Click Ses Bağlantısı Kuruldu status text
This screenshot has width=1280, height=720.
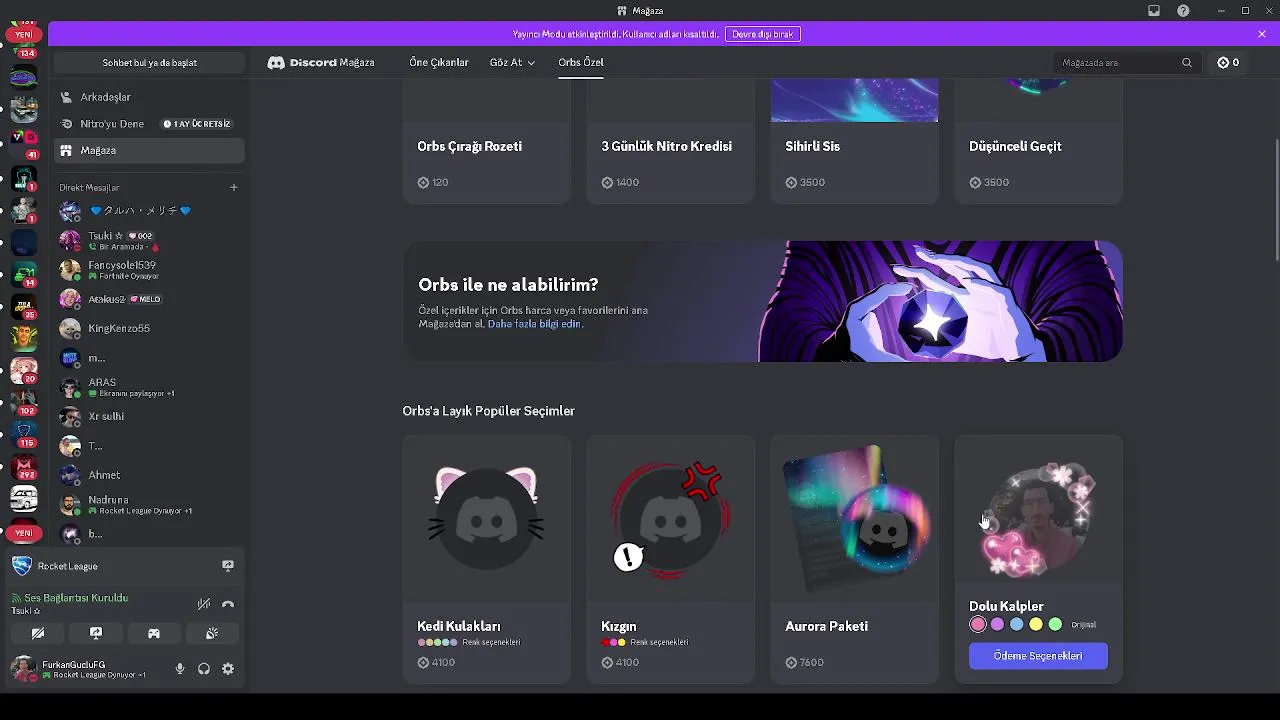(x=76, y=598)
